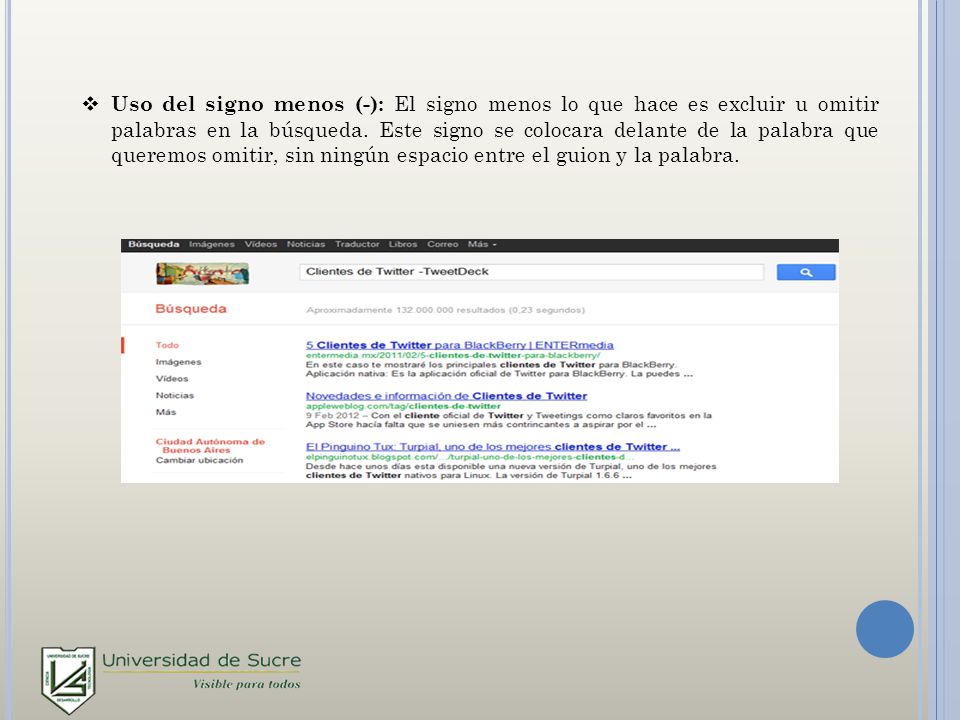Open Correo in the top bar
Screen dimensions: 960x720
click(443, 244)
